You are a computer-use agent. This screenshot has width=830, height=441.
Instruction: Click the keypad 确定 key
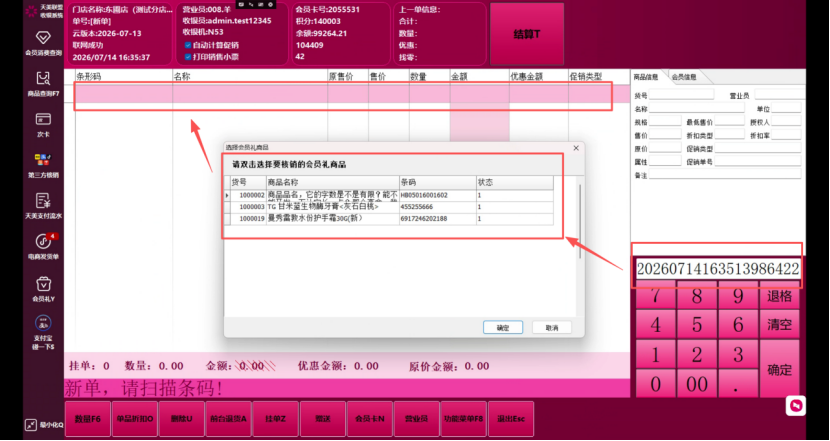(x=779, y=369)
